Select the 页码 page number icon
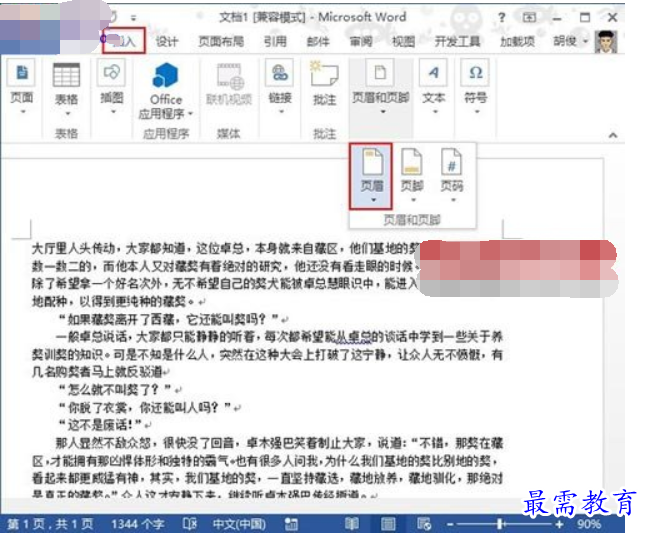Image resolution: width=645 pixels, height=534 pixels. pyautogui.click(x=451, y=161)
